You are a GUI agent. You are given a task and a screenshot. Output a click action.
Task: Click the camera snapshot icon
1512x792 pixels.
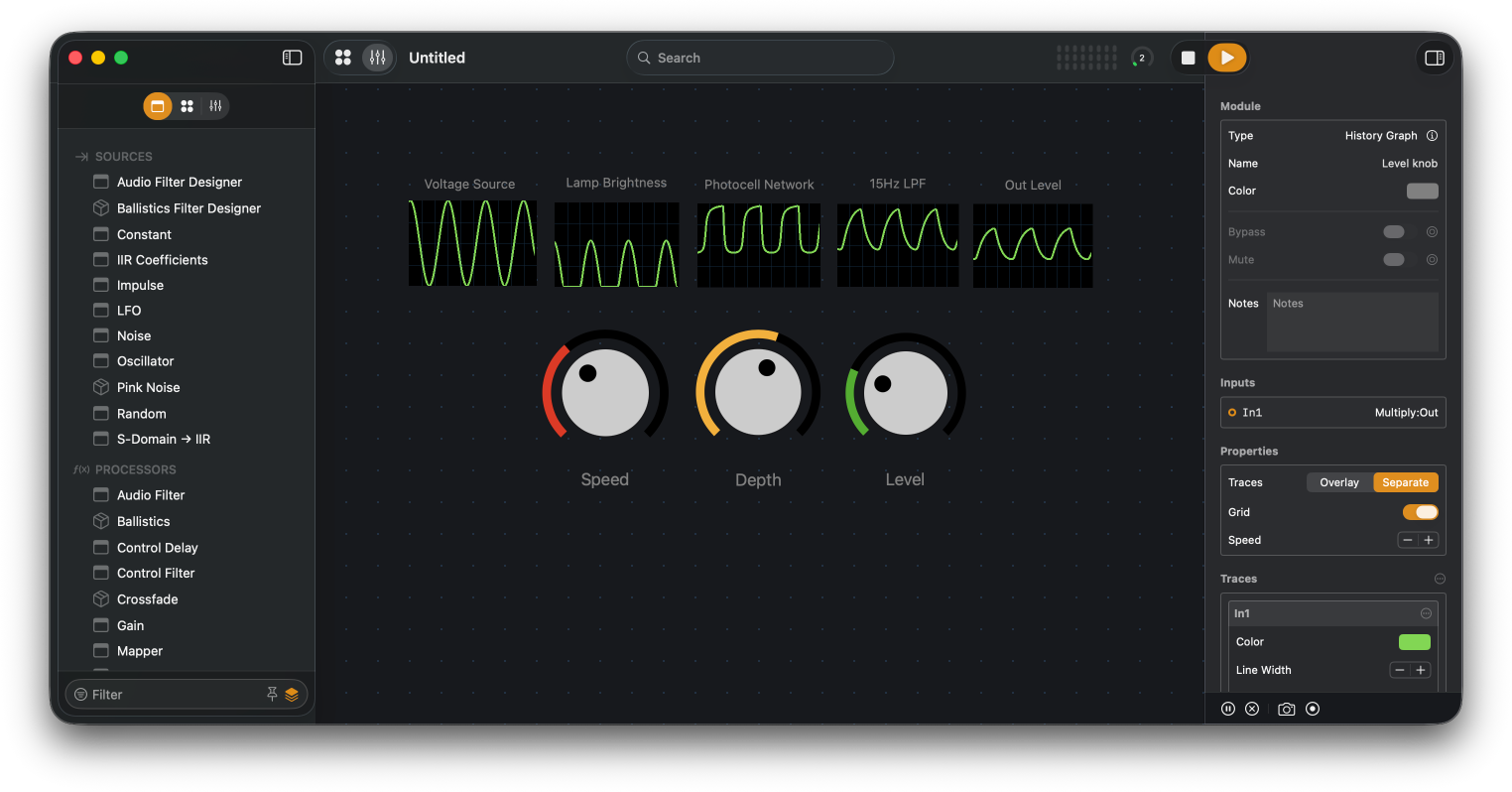click(x=1286, y=709)
